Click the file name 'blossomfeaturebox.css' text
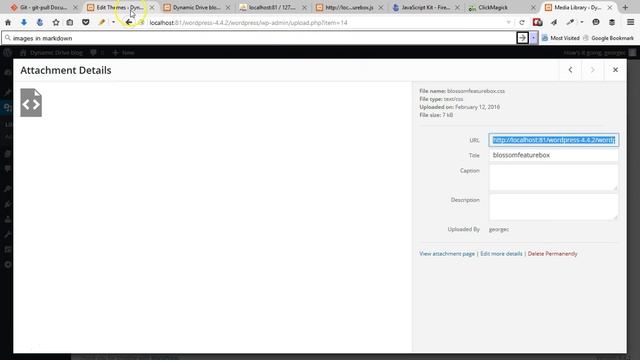Viewport: 640px width, 360px height. (476, 91)
